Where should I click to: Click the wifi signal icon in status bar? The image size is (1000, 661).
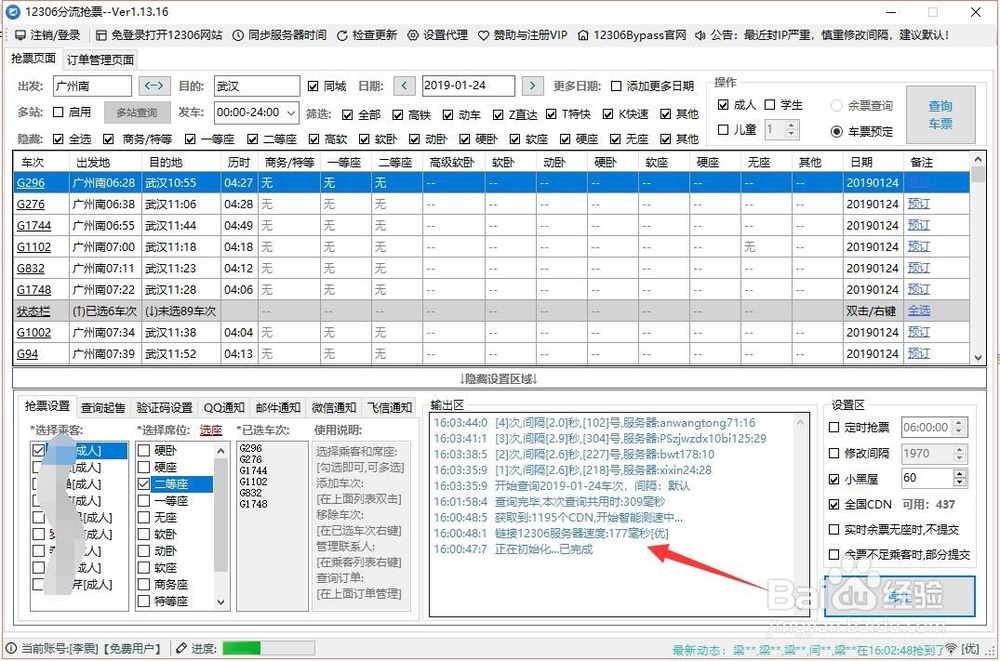[x=952, y=650]
